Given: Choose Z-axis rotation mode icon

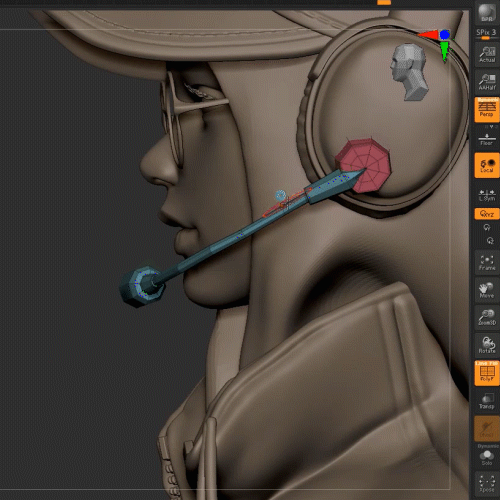Looking at the screenshot, I should click(490, 240).
